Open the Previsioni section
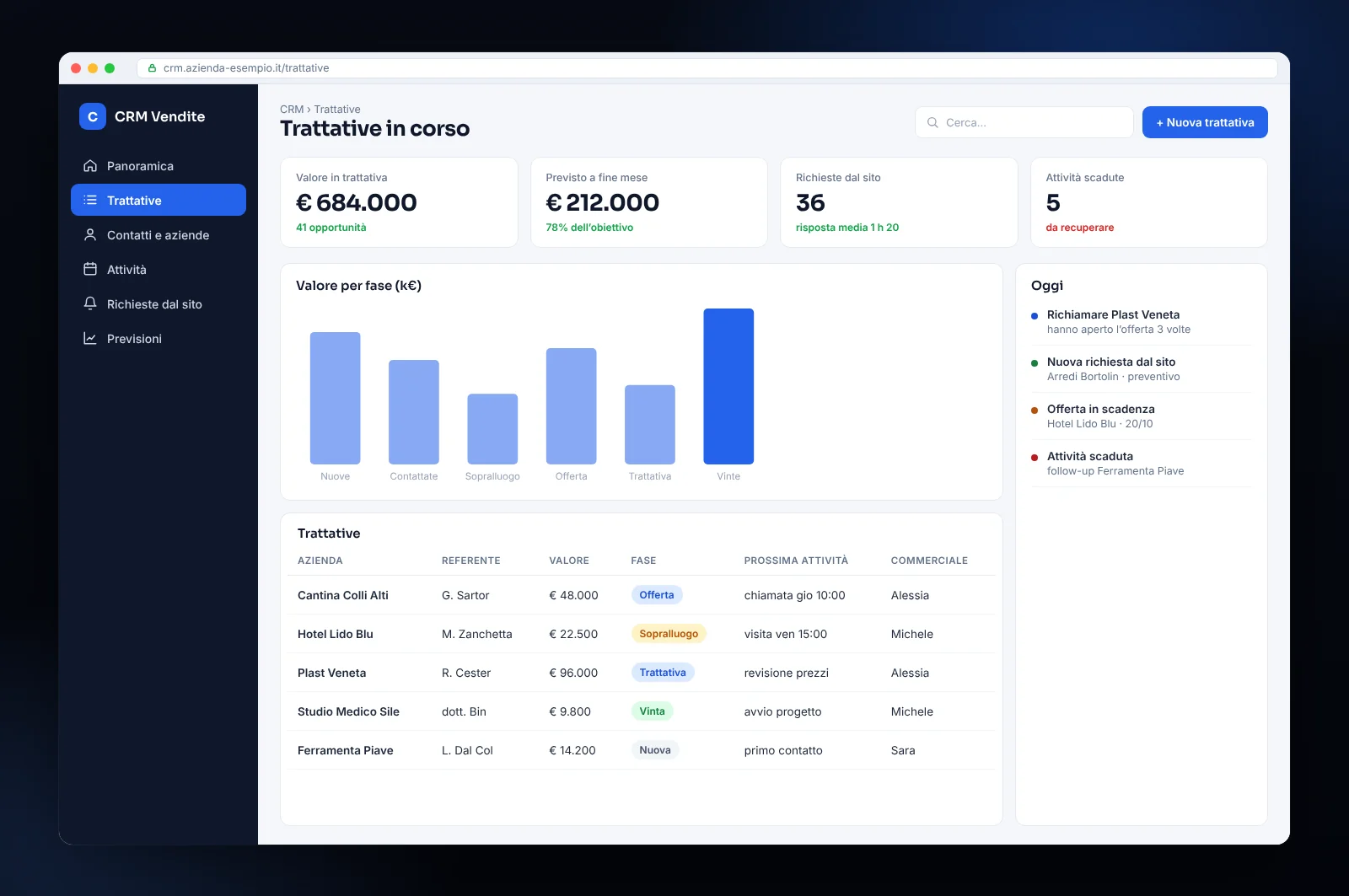 [159, 339]
